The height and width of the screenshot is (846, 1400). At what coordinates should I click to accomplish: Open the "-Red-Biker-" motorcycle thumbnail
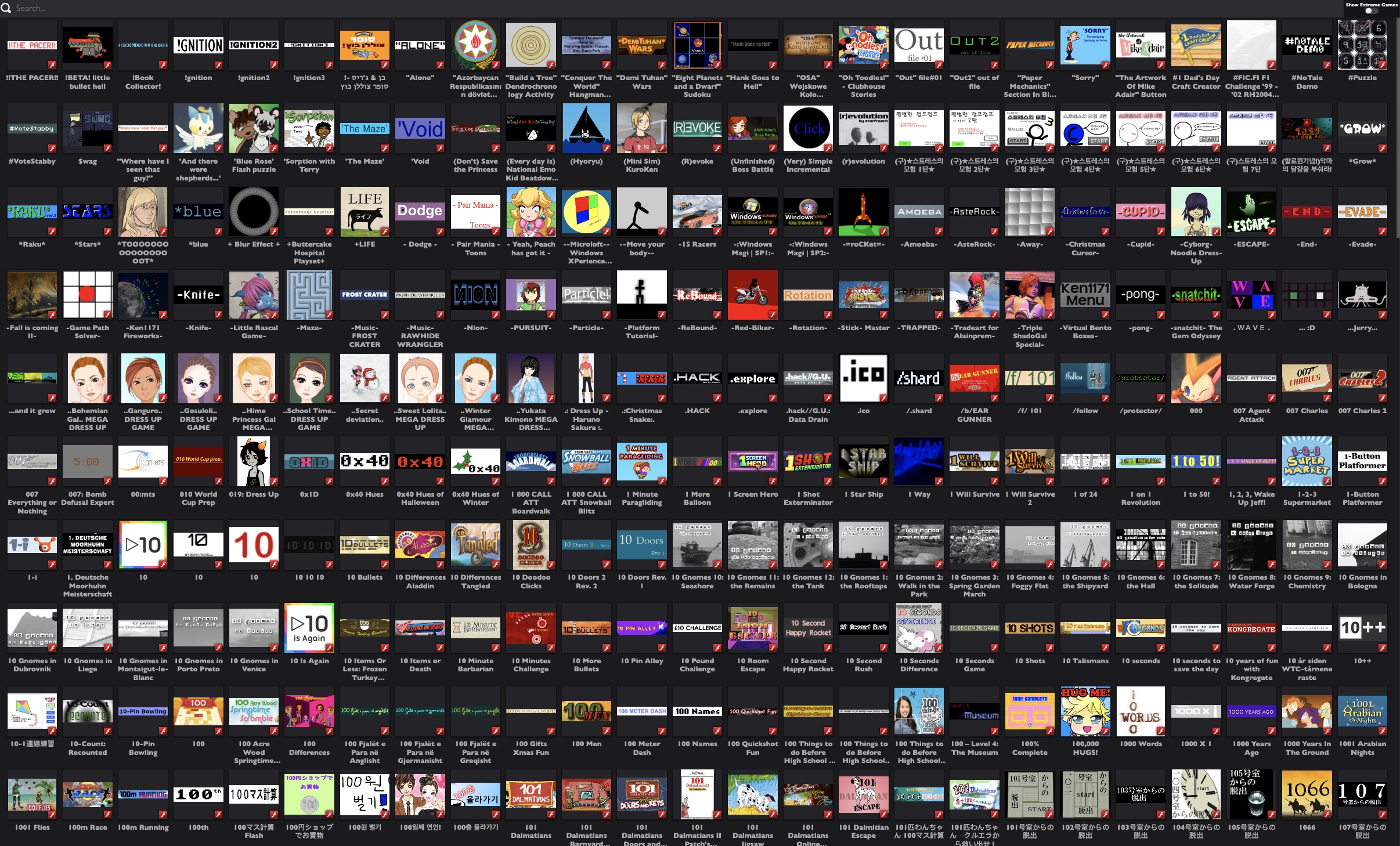tap(752, 295)
